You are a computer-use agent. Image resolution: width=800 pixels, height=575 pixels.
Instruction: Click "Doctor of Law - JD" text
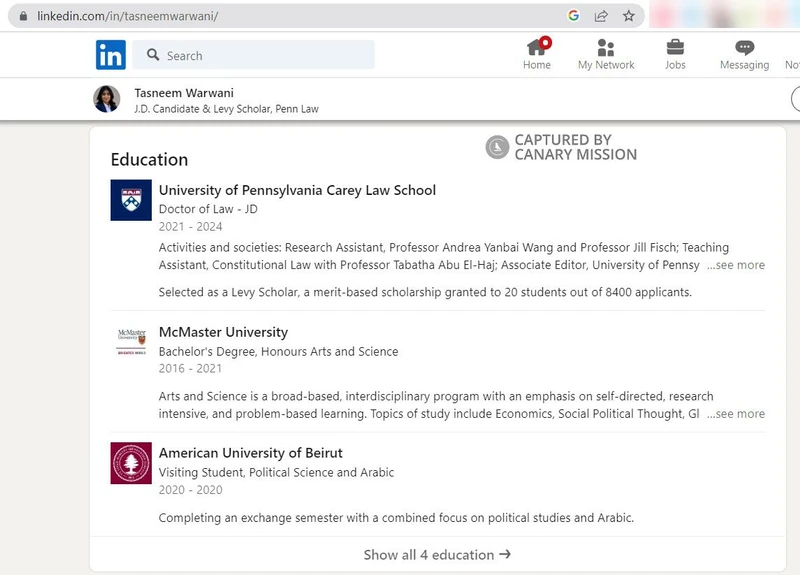click(208, 209)
